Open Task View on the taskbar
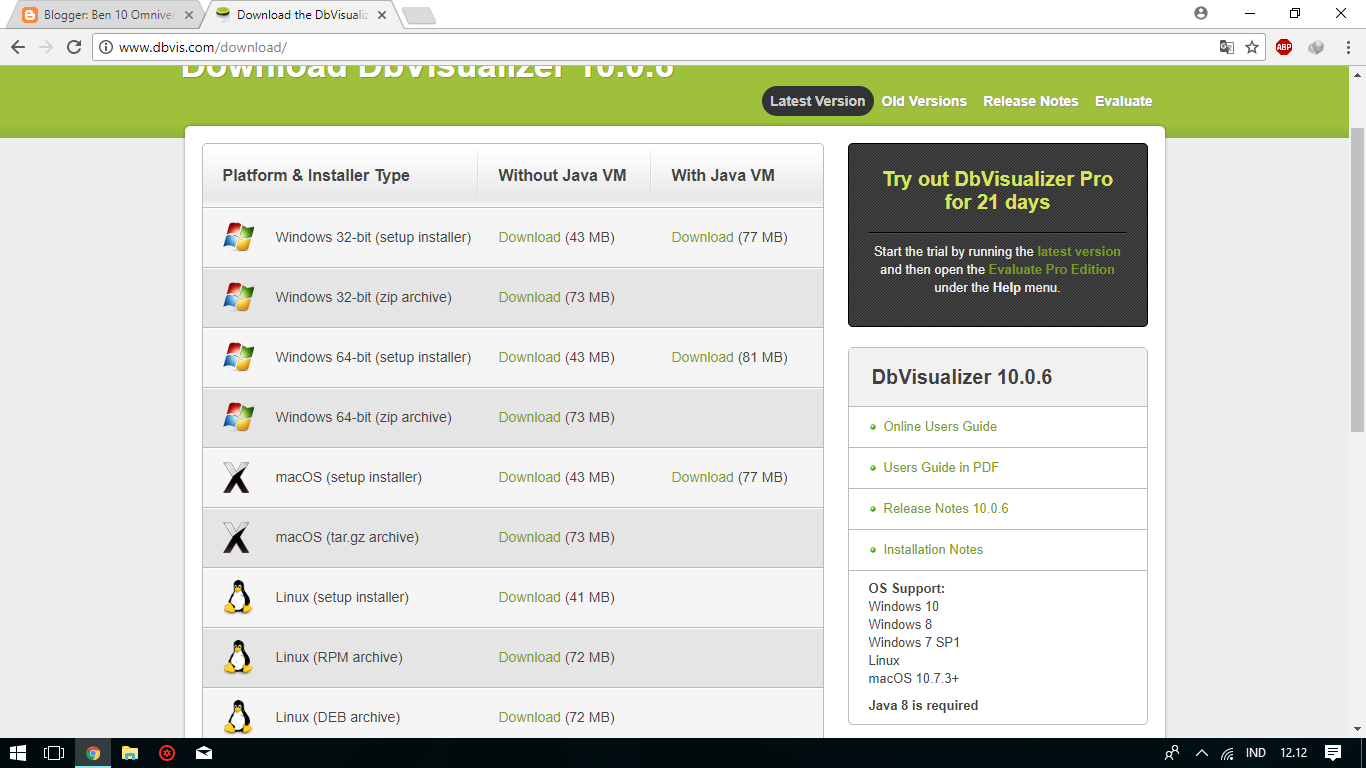 [x=54, y=753]
